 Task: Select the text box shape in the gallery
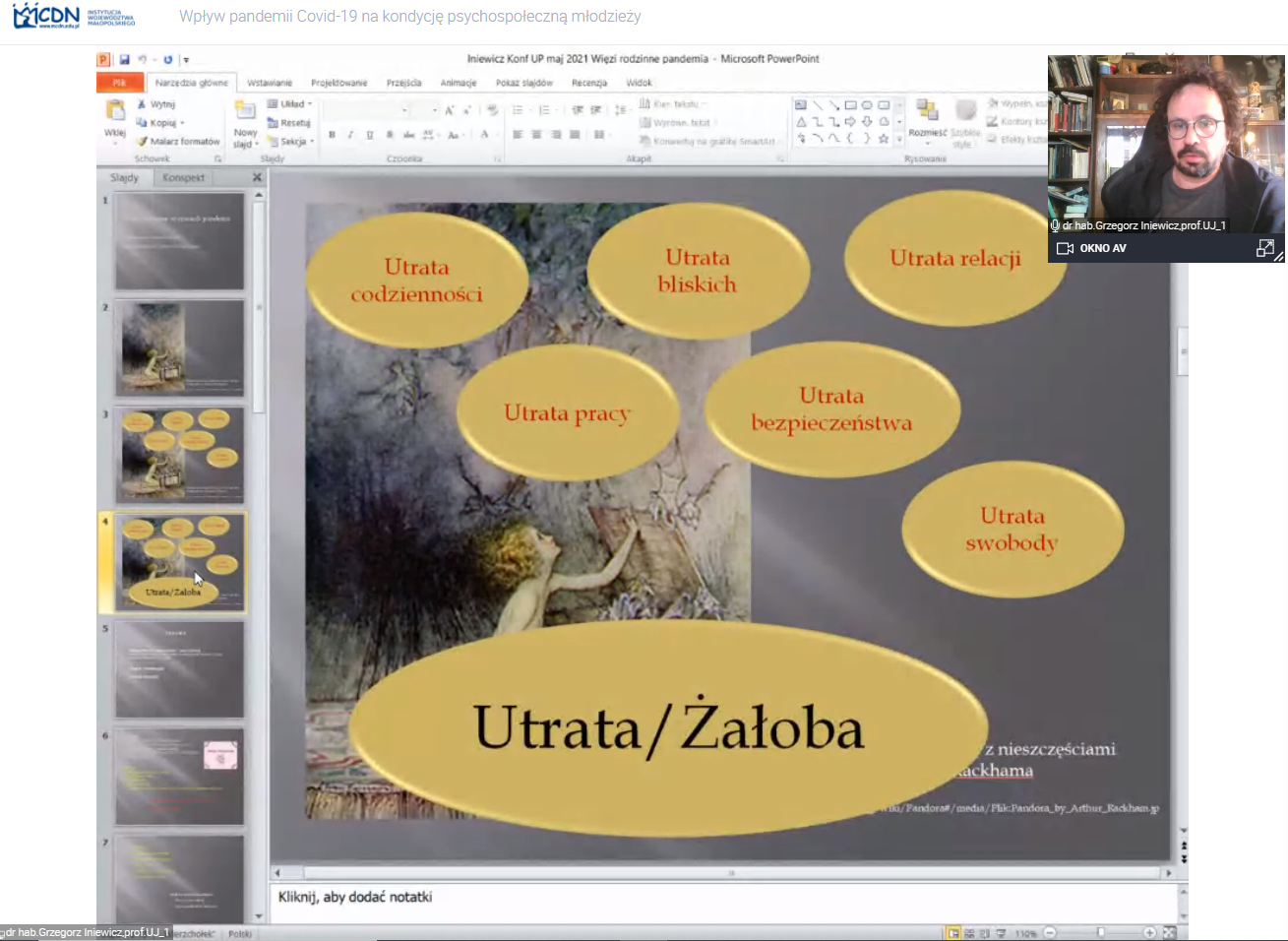(x=801, y=105)
